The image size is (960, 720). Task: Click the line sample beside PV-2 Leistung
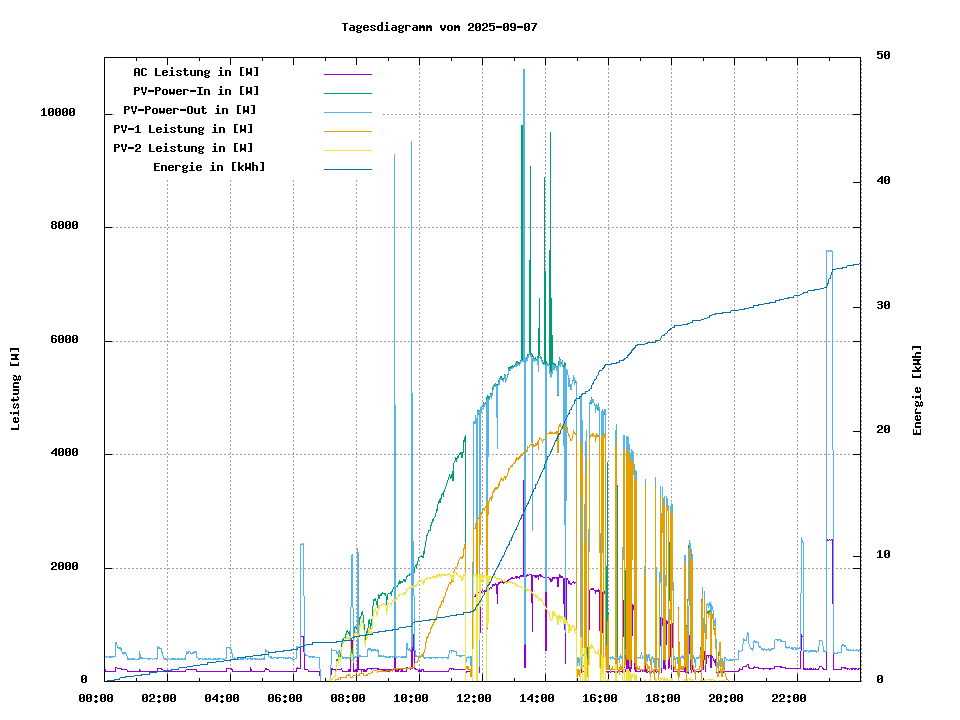click(347, 149)
